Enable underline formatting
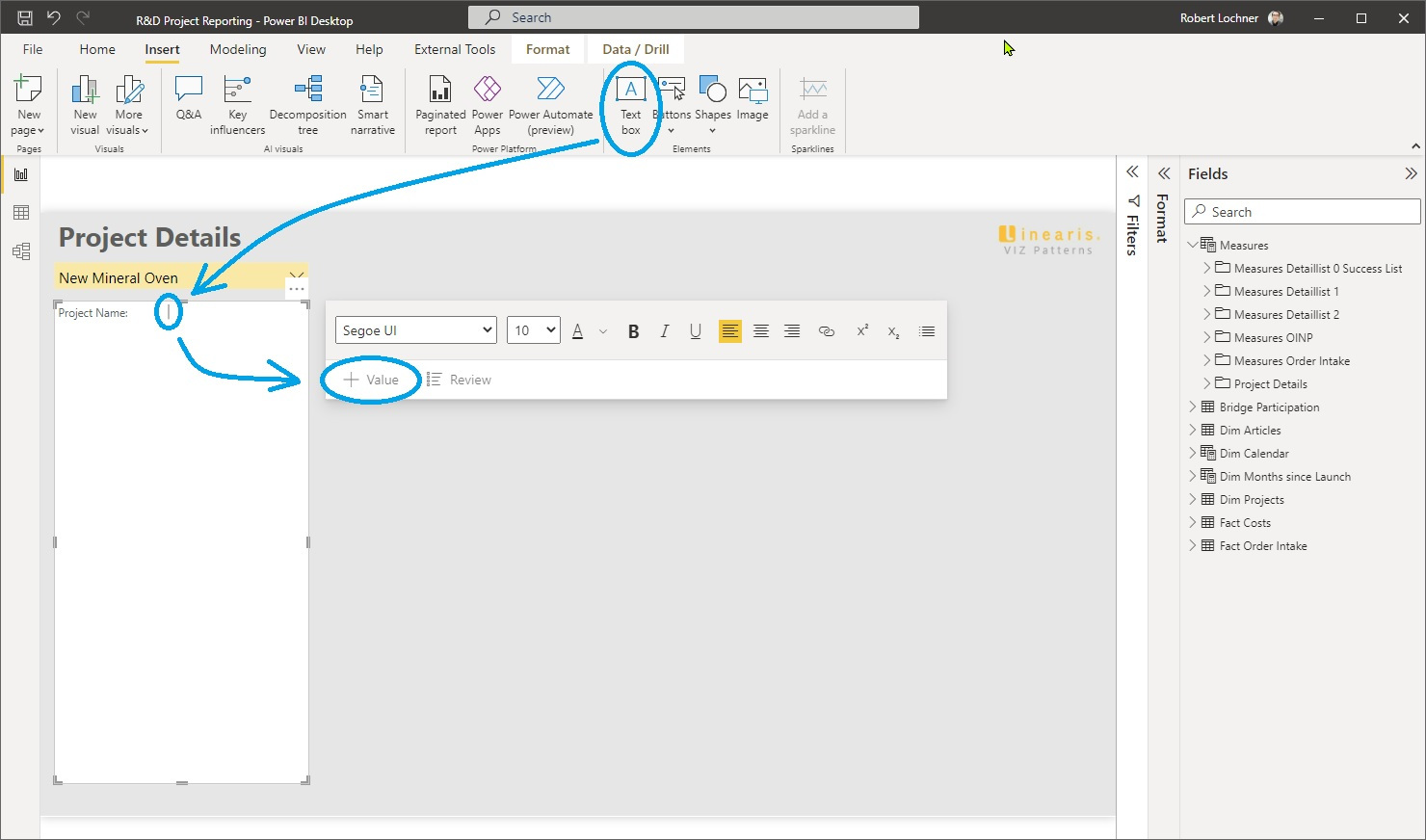Screen dimensions: 1426x840 pos(696,330)
